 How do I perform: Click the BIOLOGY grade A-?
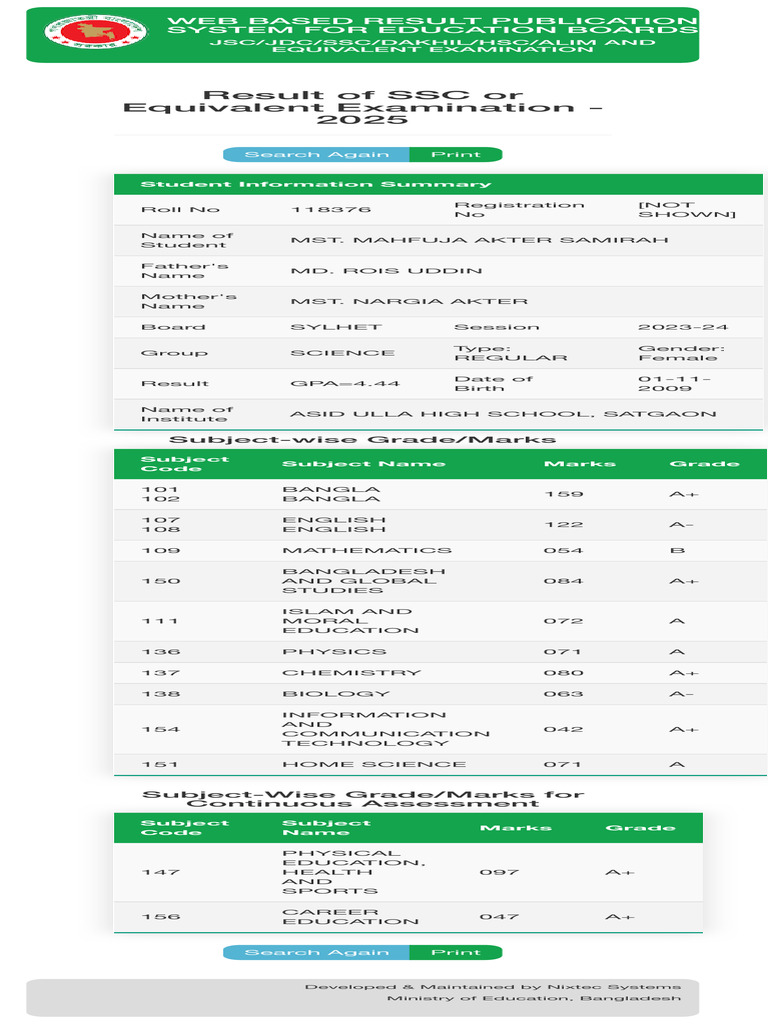[x=681, y=694]
